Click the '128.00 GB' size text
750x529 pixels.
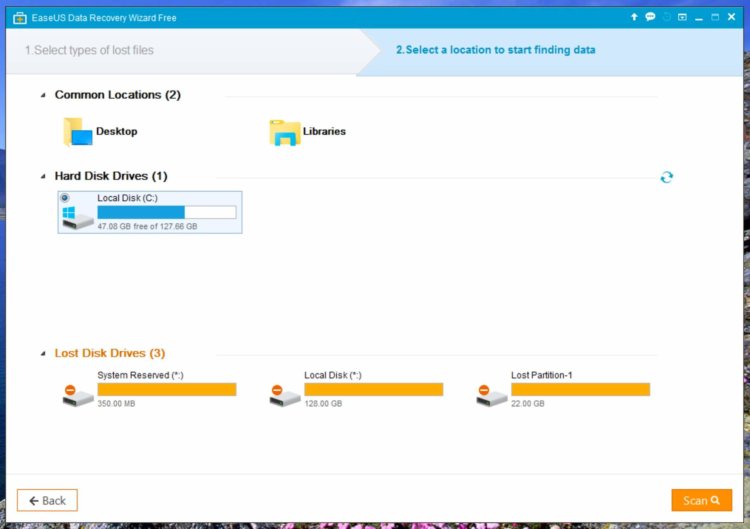(x=323, y=404)
